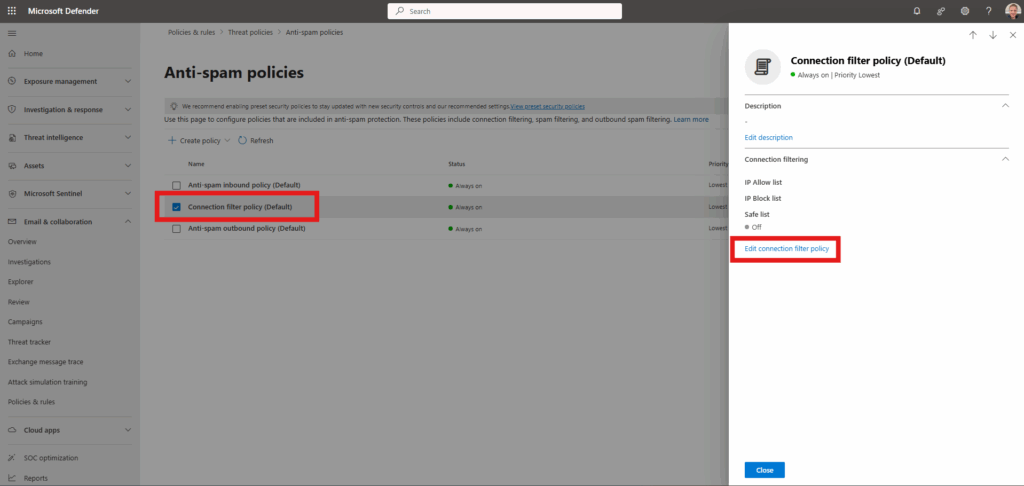The height and width of the screenshot is (486, 1024).
Task: Open Threat tracker sidebar item
Action: pos(29,342)
